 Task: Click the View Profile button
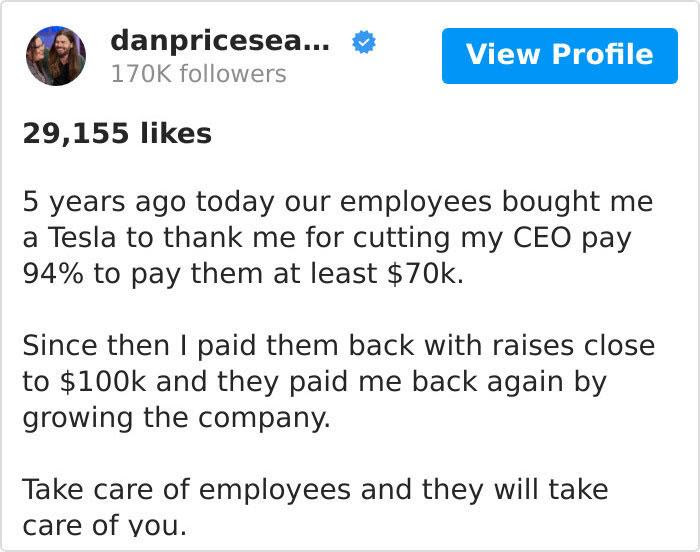[560, 56]
